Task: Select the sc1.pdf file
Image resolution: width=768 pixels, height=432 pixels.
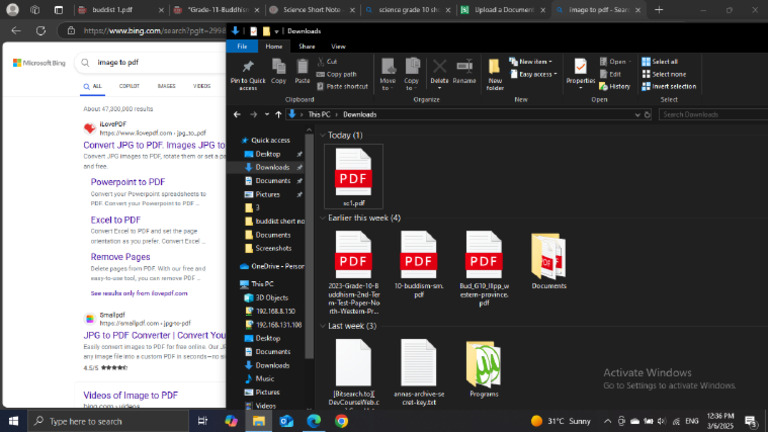Action: pyautogui.click(x=354, y=176)
